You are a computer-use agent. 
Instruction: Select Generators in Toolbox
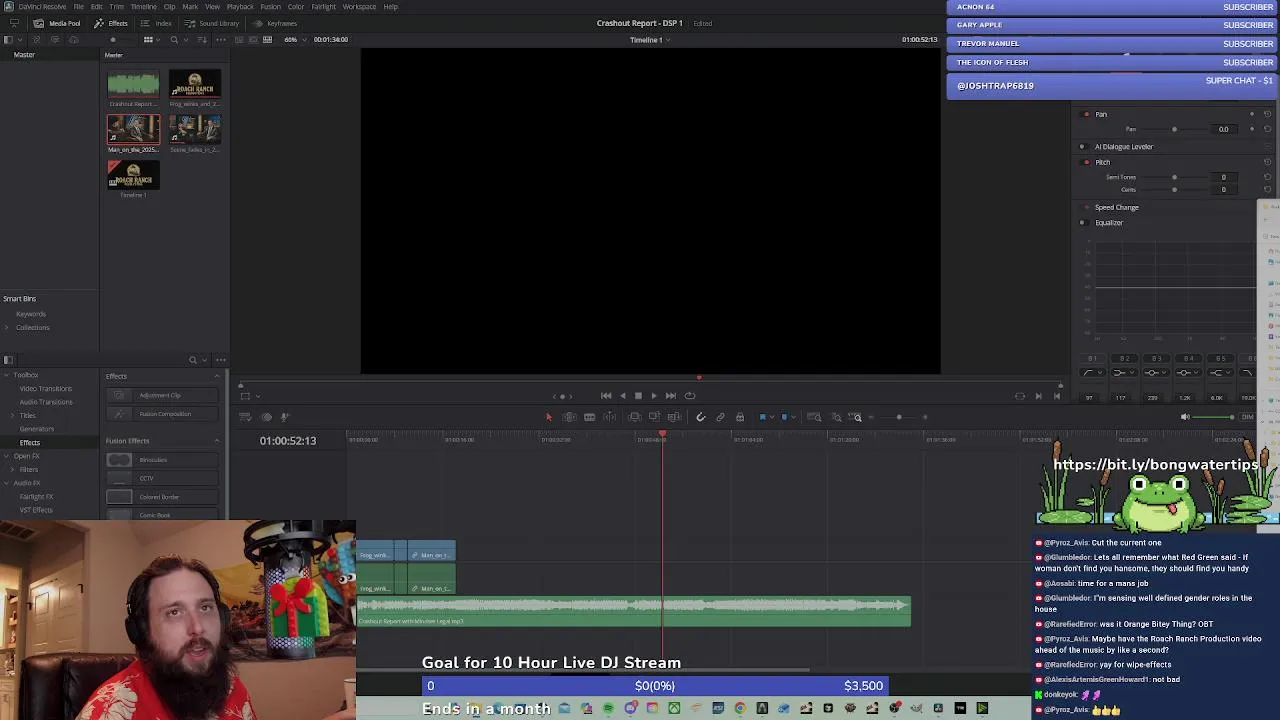coord(37,429)
